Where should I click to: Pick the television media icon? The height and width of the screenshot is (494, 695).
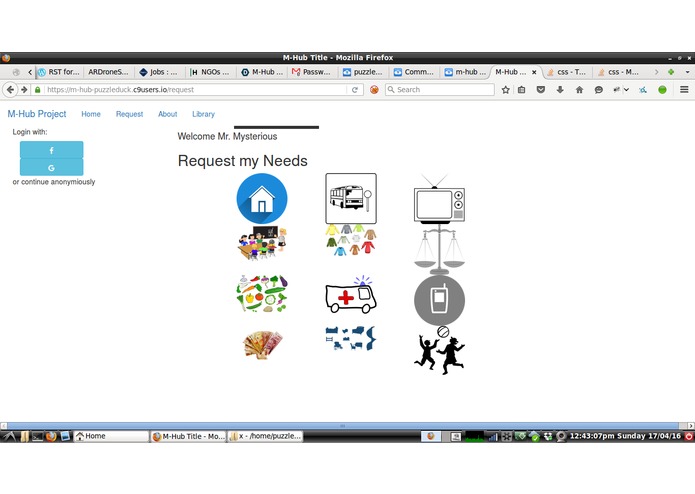pyautogui.click(x=439, y=198)
